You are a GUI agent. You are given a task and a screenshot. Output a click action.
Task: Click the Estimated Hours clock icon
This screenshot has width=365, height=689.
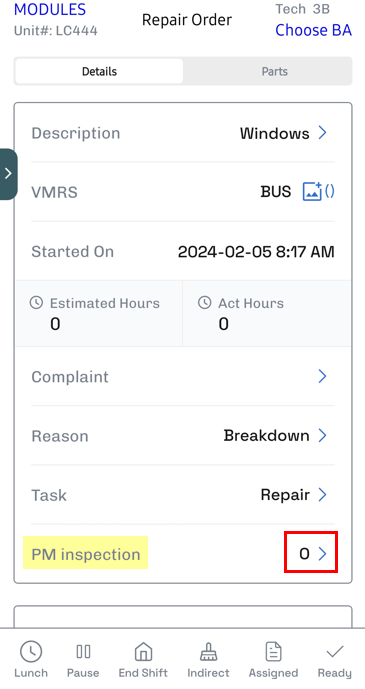[x=36, y=302]
